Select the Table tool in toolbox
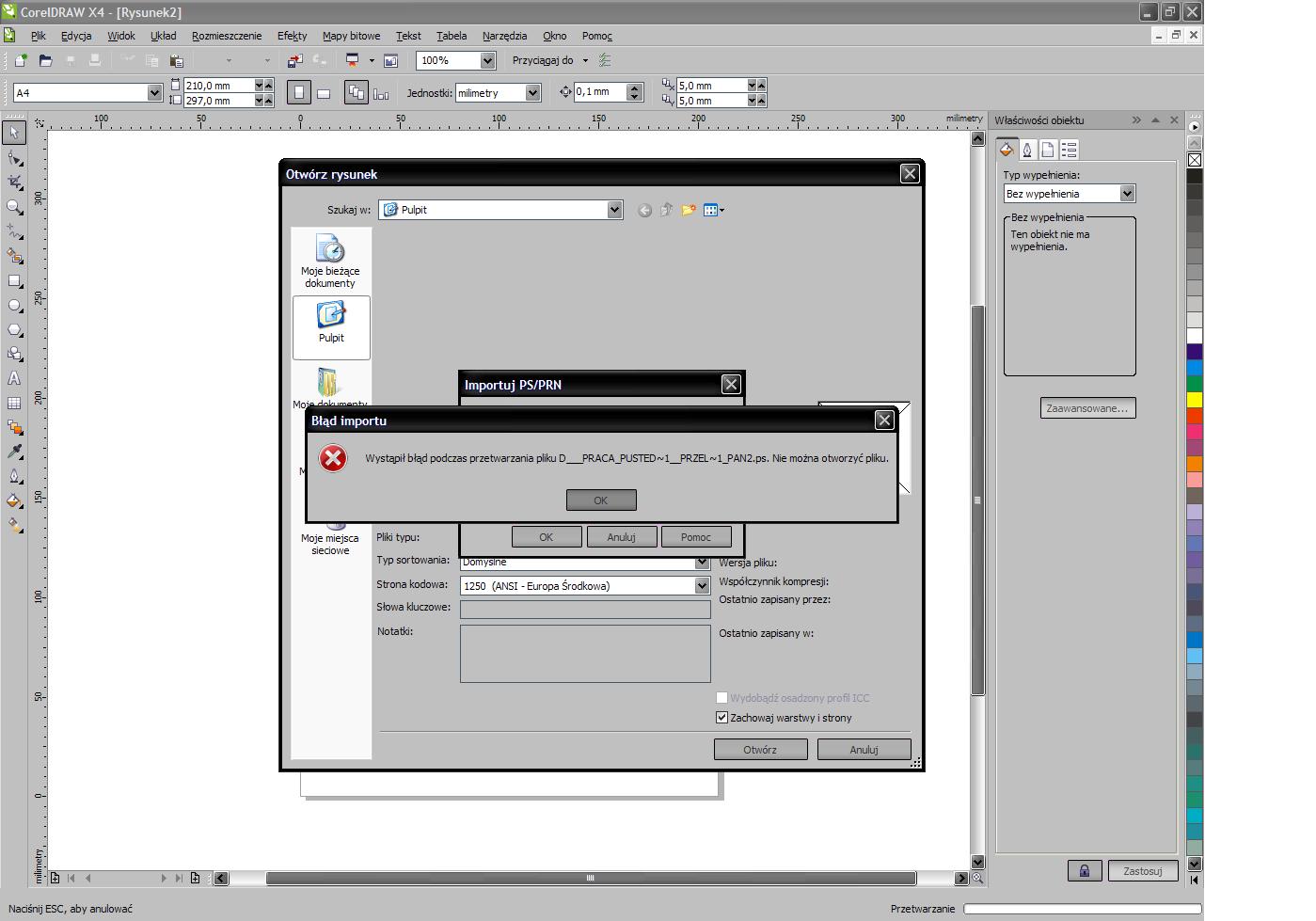 click(14, 403)
